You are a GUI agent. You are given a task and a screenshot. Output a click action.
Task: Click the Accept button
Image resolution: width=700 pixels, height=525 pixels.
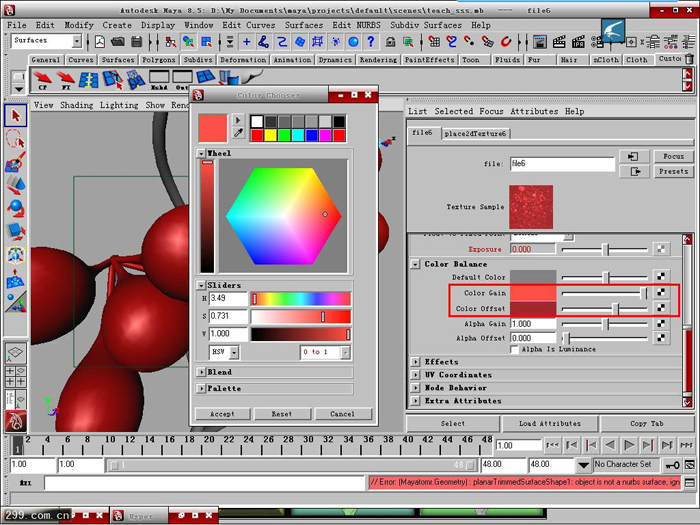coord(222,414)
